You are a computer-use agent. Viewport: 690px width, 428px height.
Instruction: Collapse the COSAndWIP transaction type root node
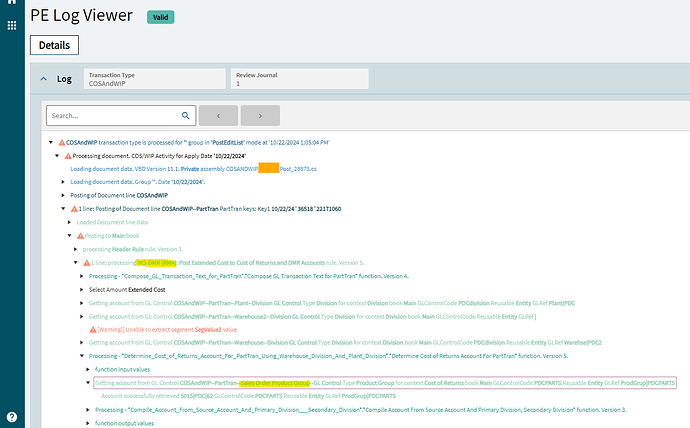pos(51,143)
